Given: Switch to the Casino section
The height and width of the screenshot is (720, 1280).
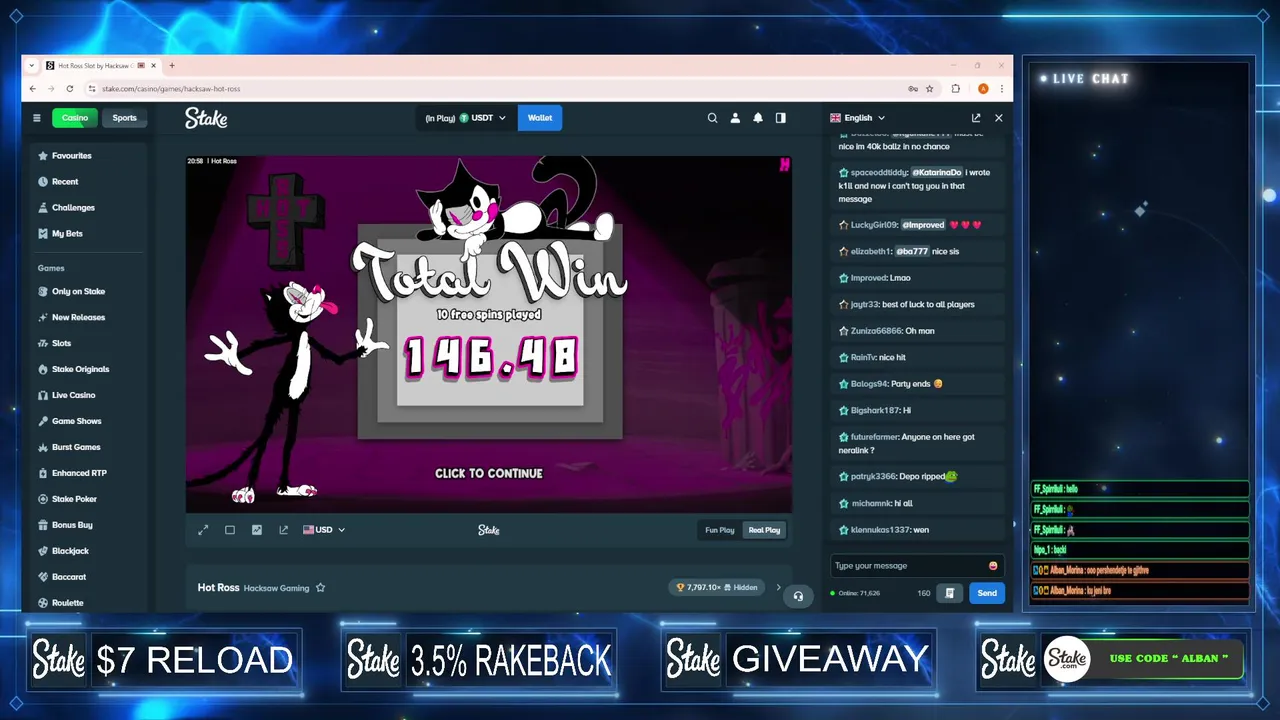Looking at the screenshot, I should pyautogui.click(x=75, y=118).
